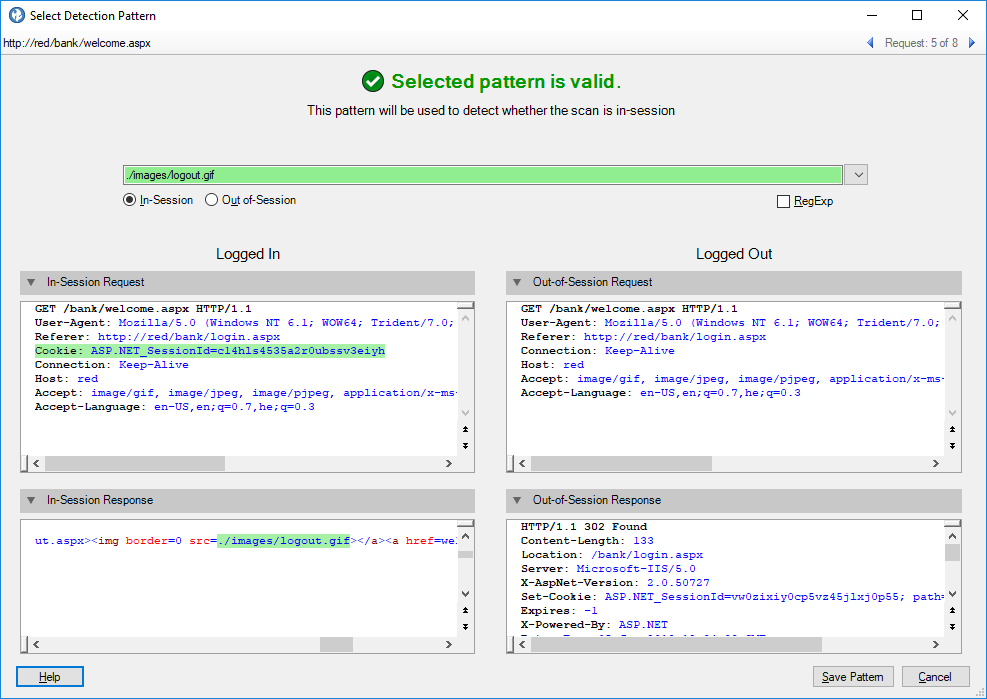987x699 pixels.
Task: Navigate to the previous request with the left arrow
Action: point(870,43)
